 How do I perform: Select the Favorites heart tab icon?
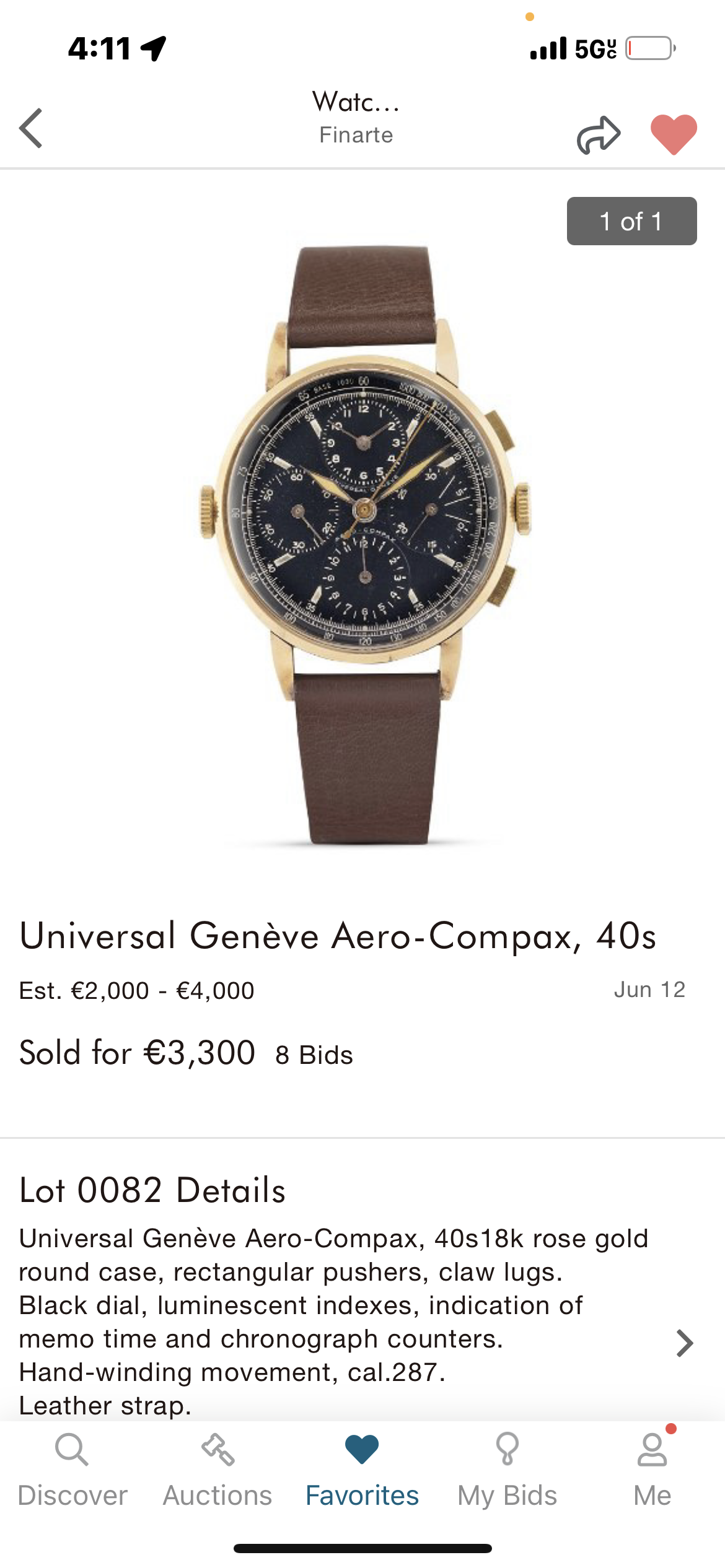pyautogui.click(x=362, y=1450)
